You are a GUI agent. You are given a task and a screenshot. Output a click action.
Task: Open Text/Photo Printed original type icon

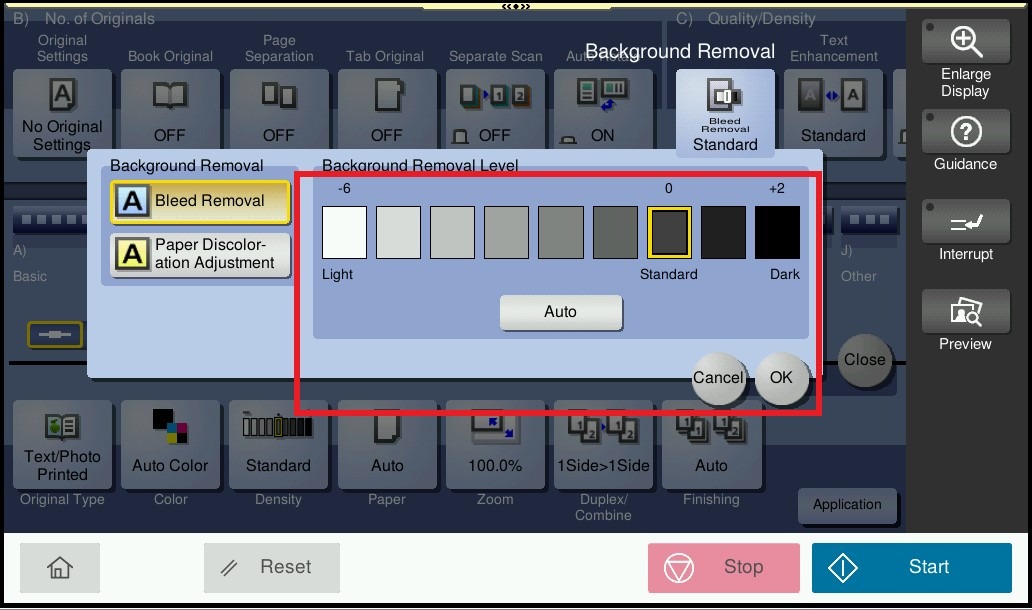click(x=62, y=444)
